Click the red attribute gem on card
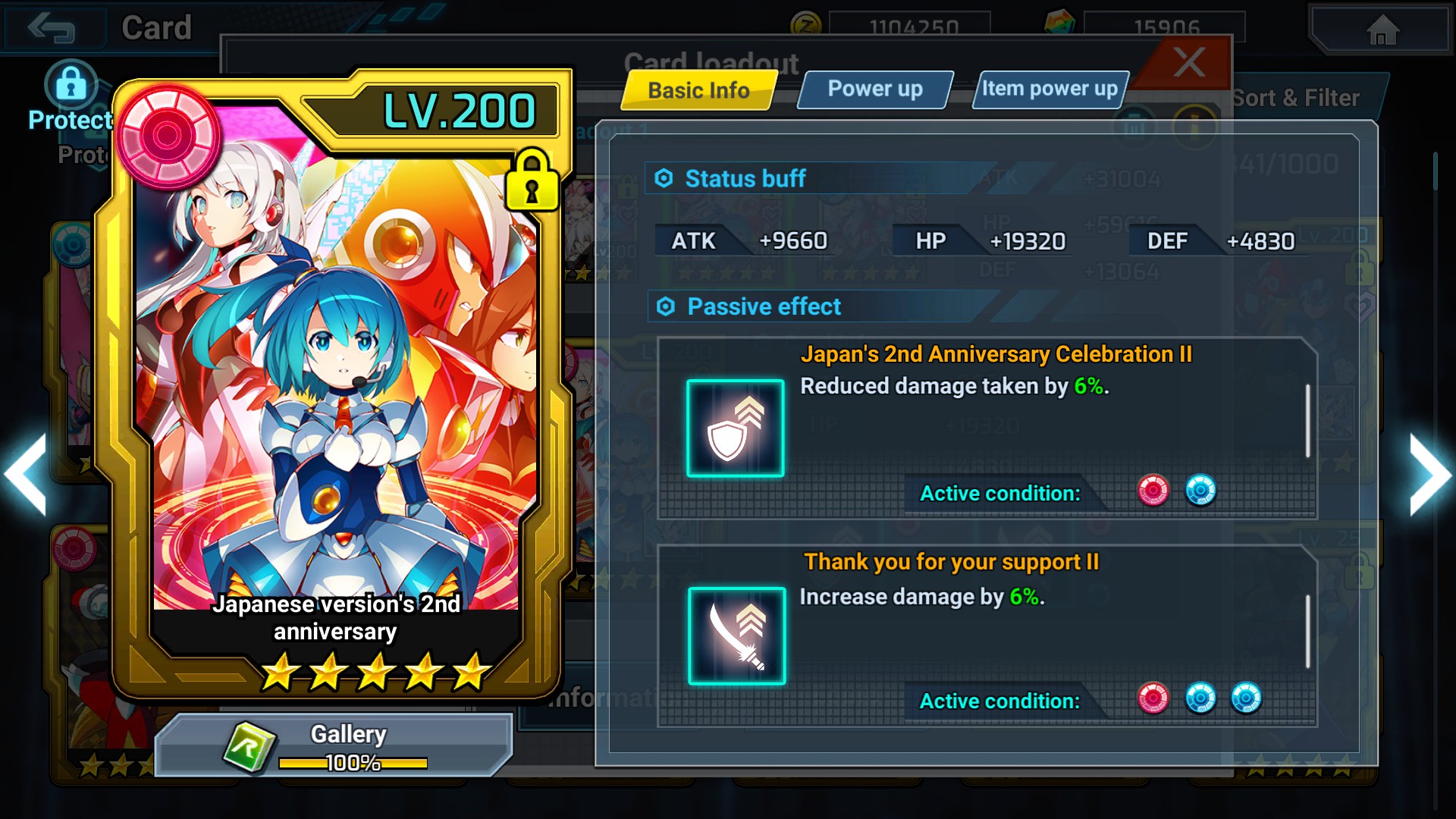Image resolution: width=1456 pixels, height=819 pixels. click(x=168, y=136)
